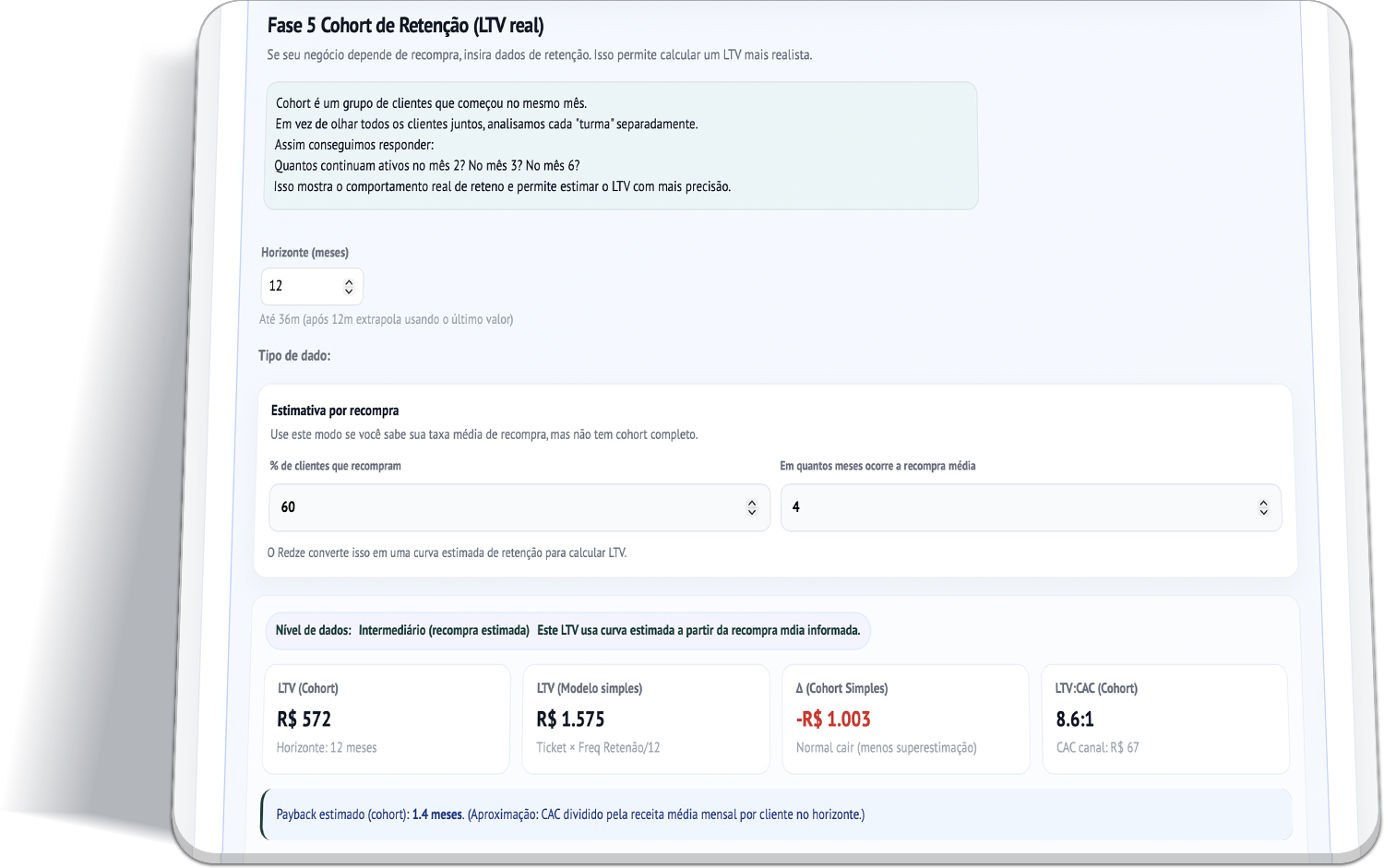Select the Estimativa por recompra title

(x=335, y=410)
